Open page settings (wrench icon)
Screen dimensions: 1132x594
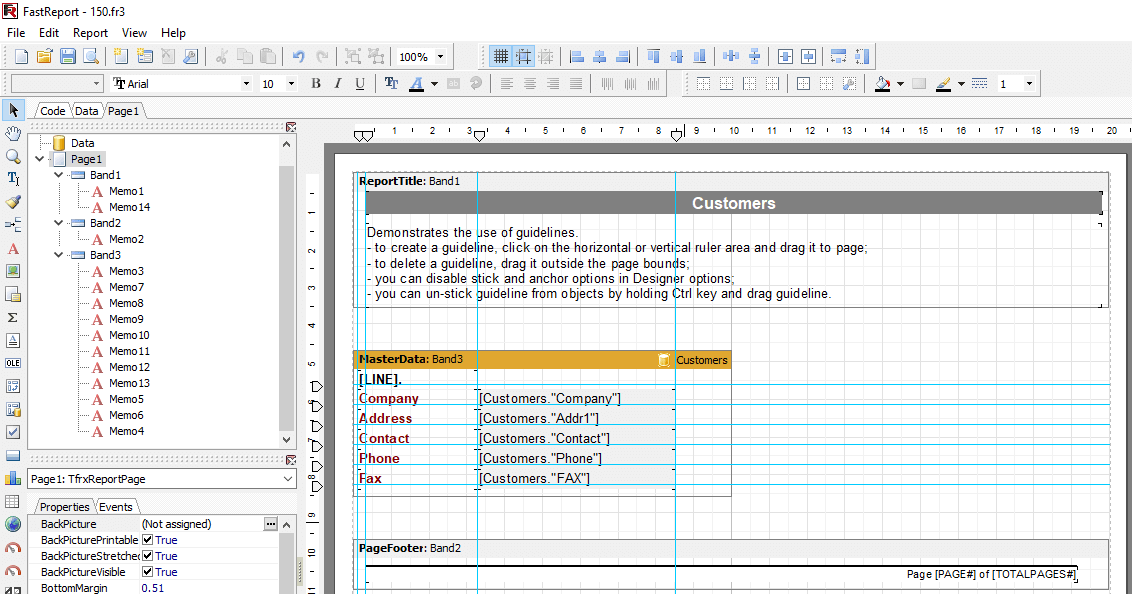191,56
